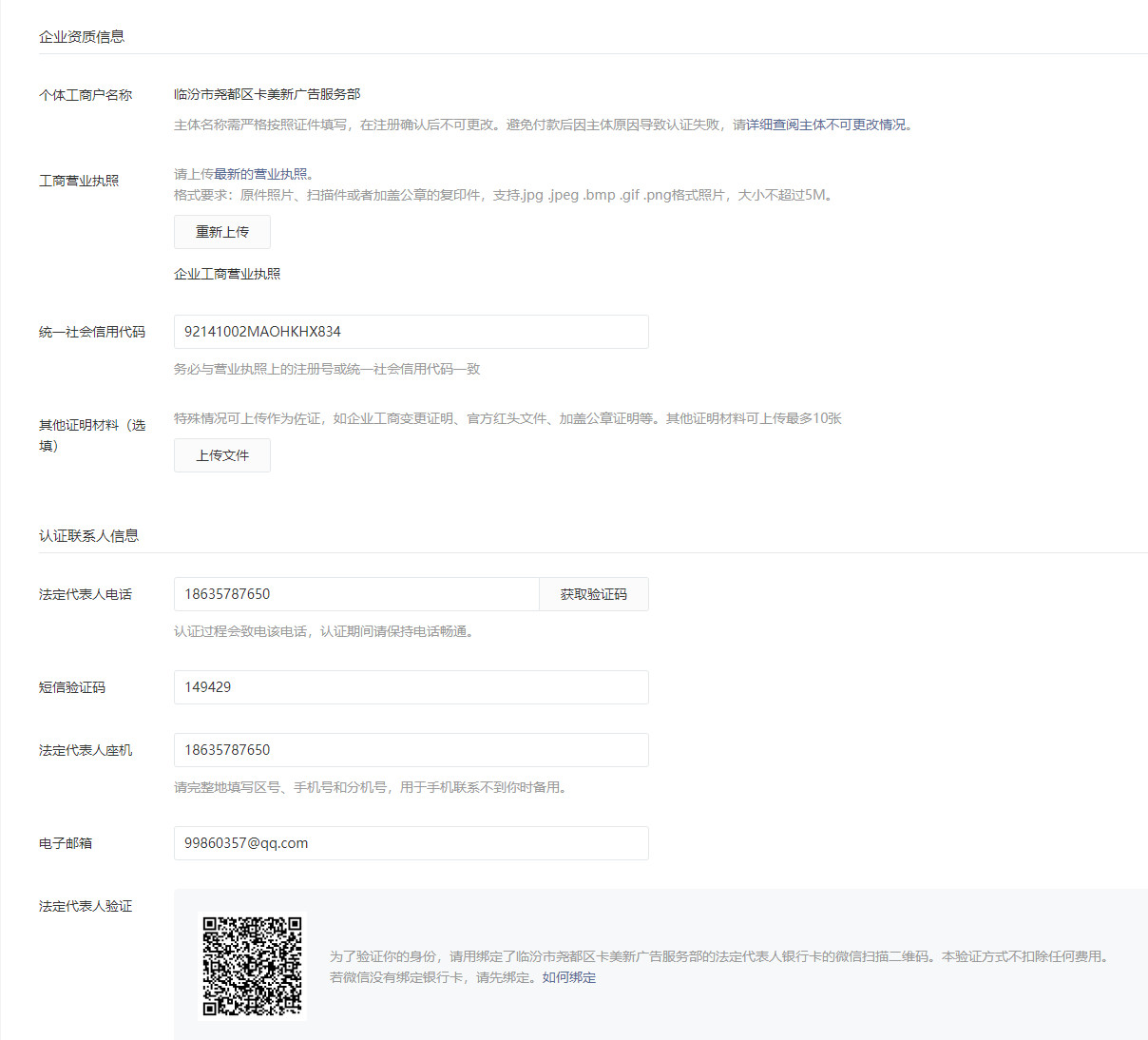Viewport: 1148px width, 1040px height.
Task: Select the business name 临汾市尧都区卡美新广告服务部
Action: pyautogui.click(x=267, y=94)
